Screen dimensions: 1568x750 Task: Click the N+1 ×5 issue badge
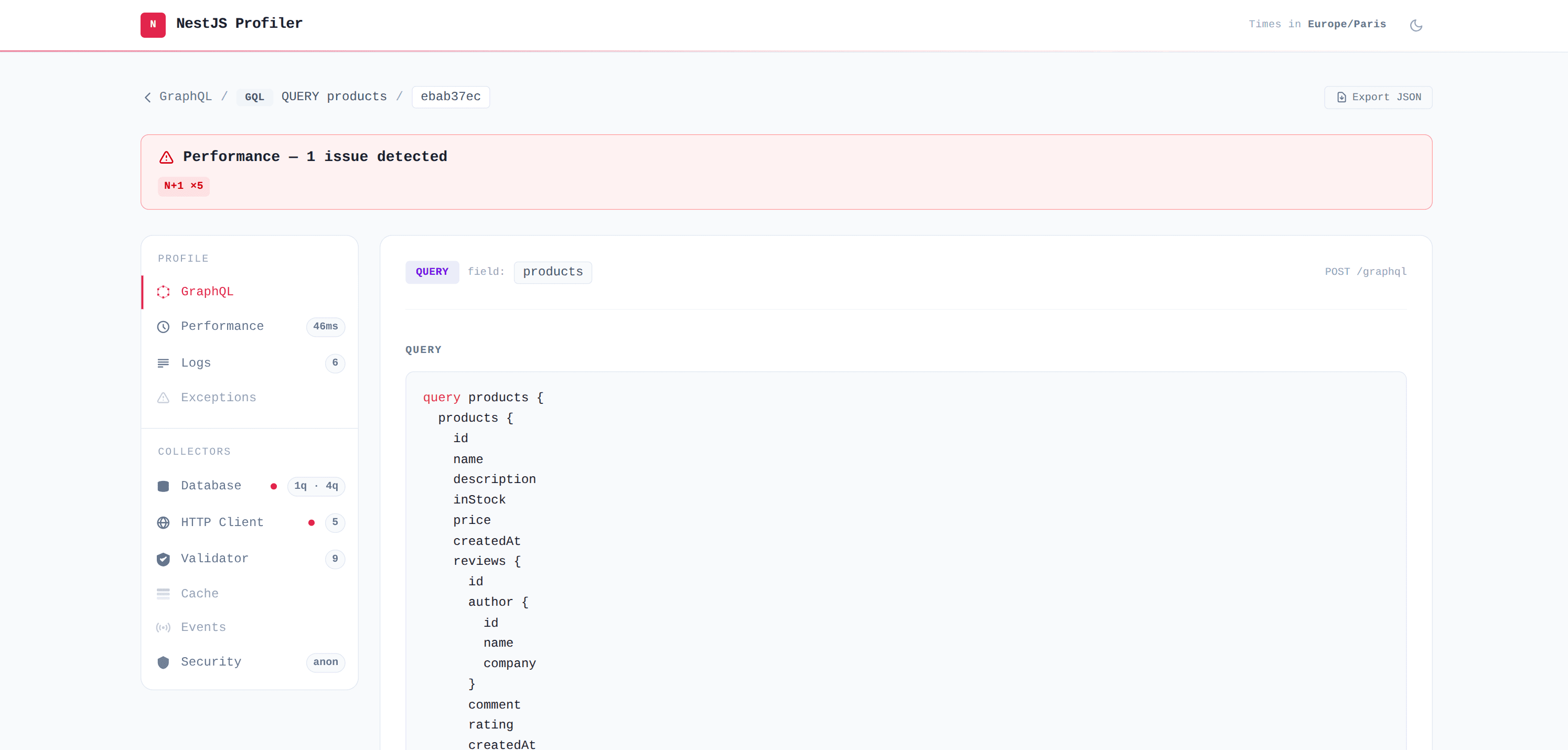[183, 186]
